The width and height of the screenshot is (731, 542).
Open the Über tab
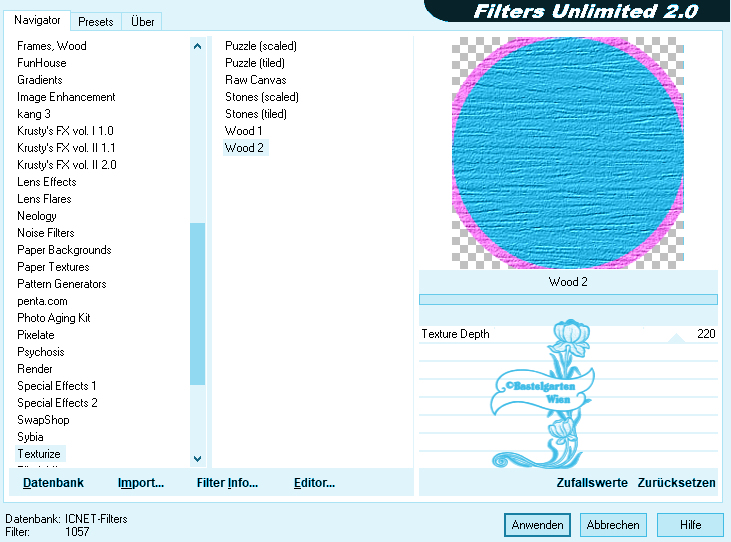click(142, 22)
